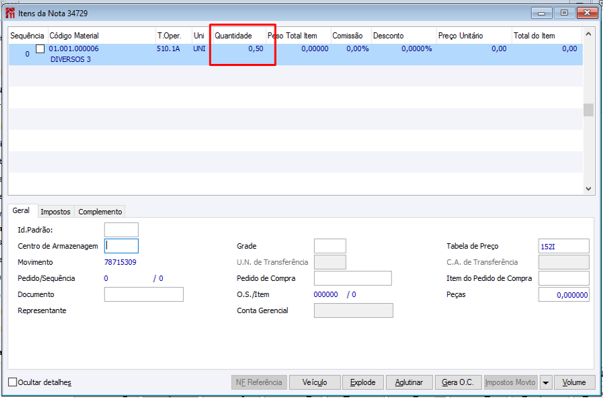Focus the Item do Pedido de Compra field

564,278
